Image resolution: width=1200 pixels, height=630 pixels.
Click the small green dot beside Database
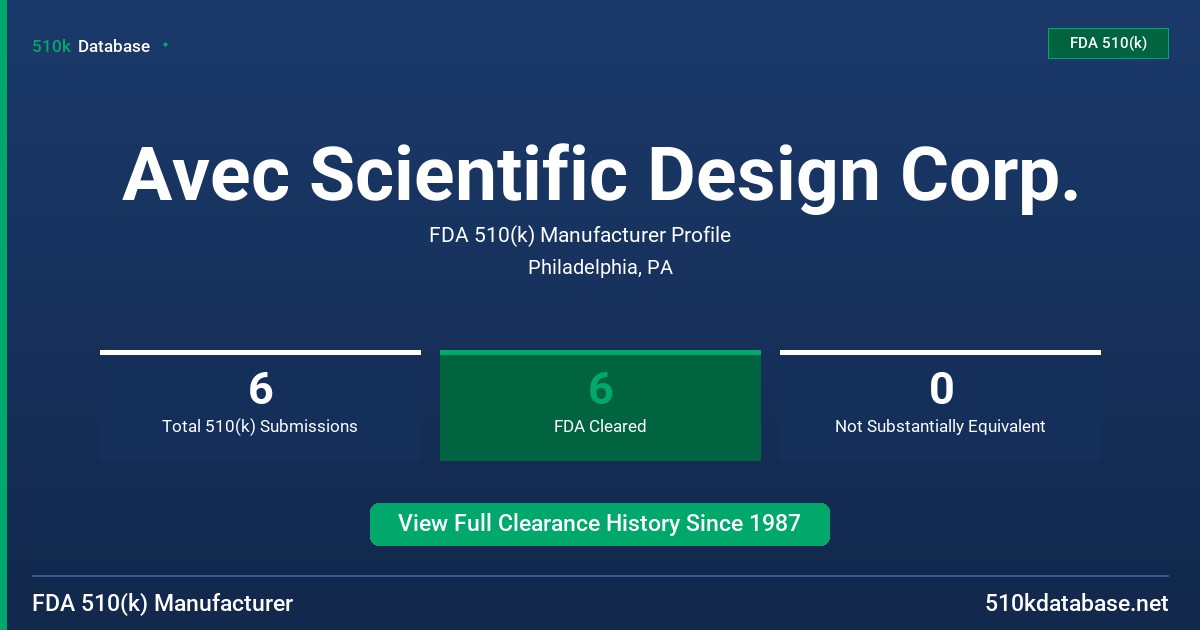point(165,45)
